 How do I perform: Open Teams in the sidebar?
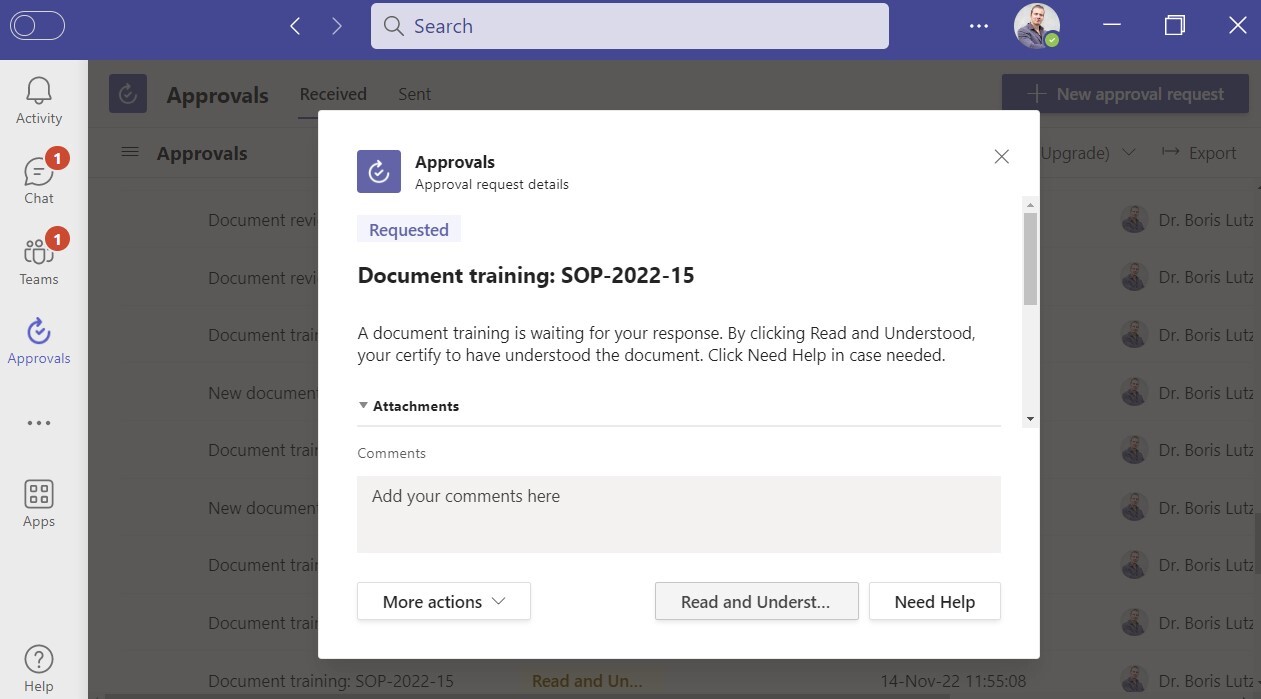(x=39, y=261)
